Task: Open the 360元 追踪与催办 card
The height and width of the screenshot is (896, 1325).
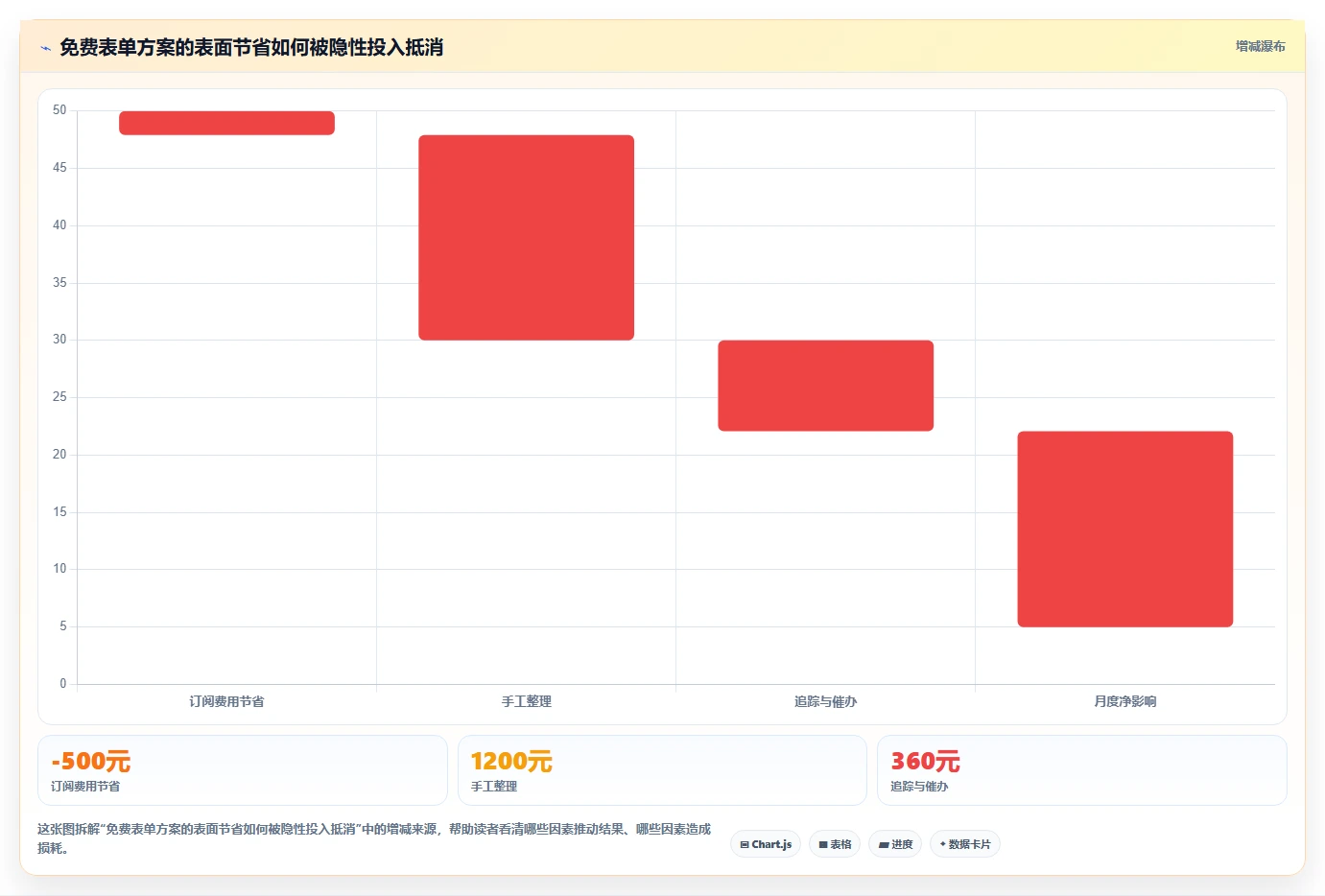Action: point(1081,770)
